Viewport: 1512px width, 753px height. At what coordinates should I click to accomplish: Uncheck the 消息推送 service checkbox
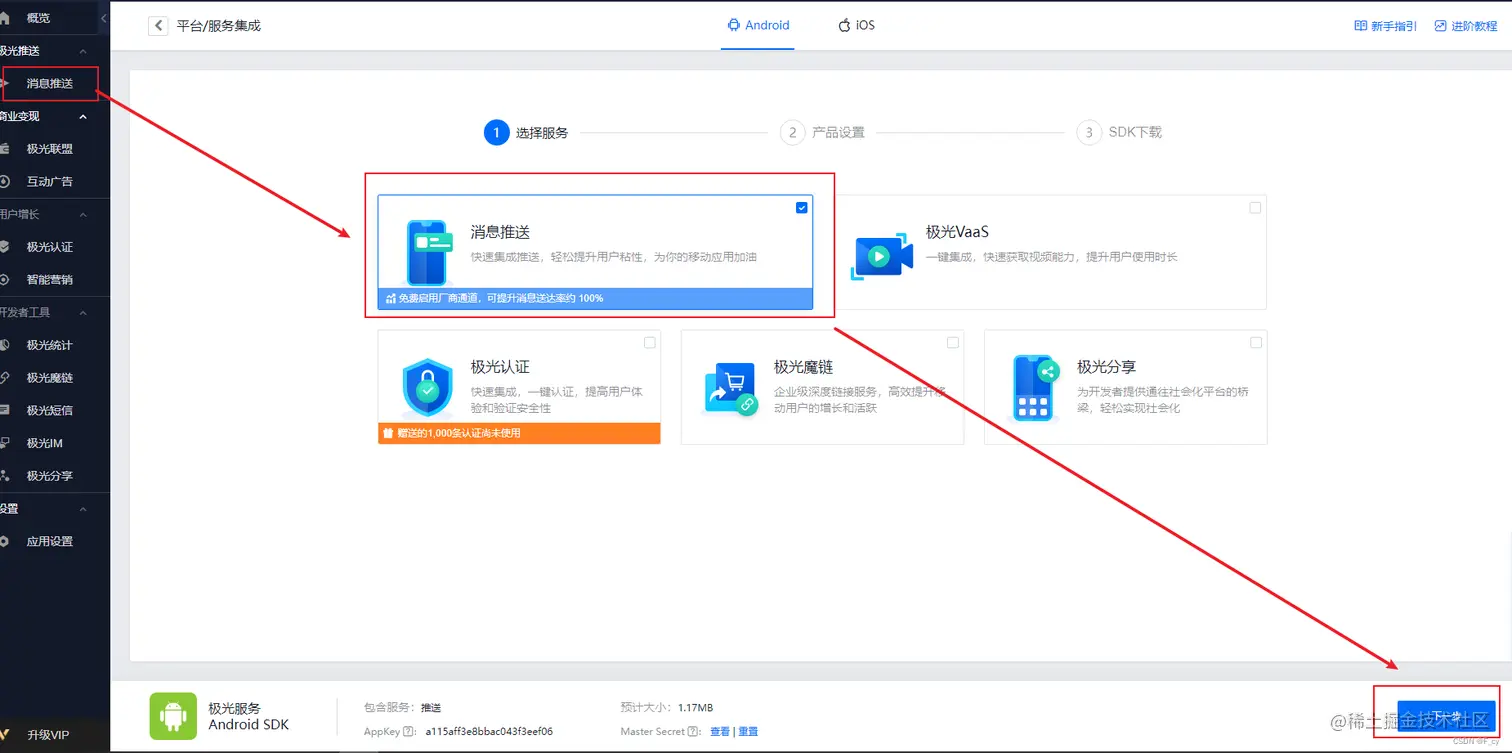pyautogui.click(x=802, y=208)
